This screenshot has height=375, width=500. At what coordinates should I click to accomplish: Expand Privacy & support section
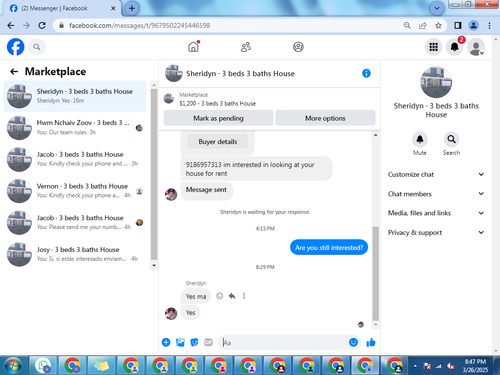tap(436, 232)
